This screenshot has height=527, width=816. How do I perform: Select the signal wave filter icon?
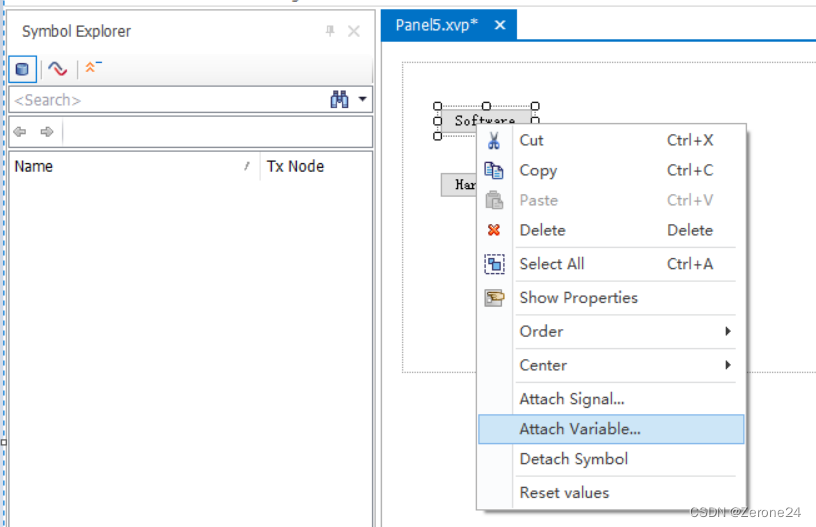click(57, 69)
